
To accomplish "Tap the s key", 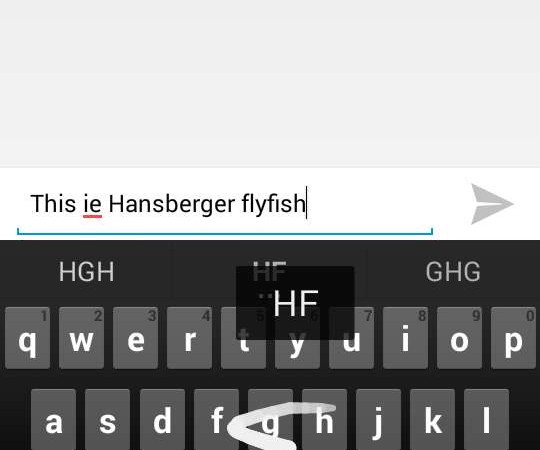I will pyautogui.click(x=107, y=419).
